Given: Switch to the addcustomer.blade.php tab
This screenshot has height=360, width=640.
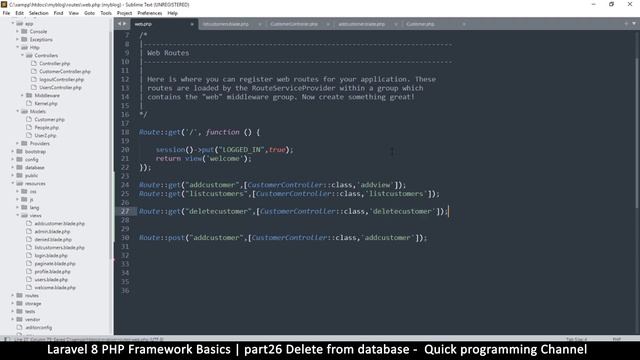Looking at the screenshot, I should pos(362,24).
